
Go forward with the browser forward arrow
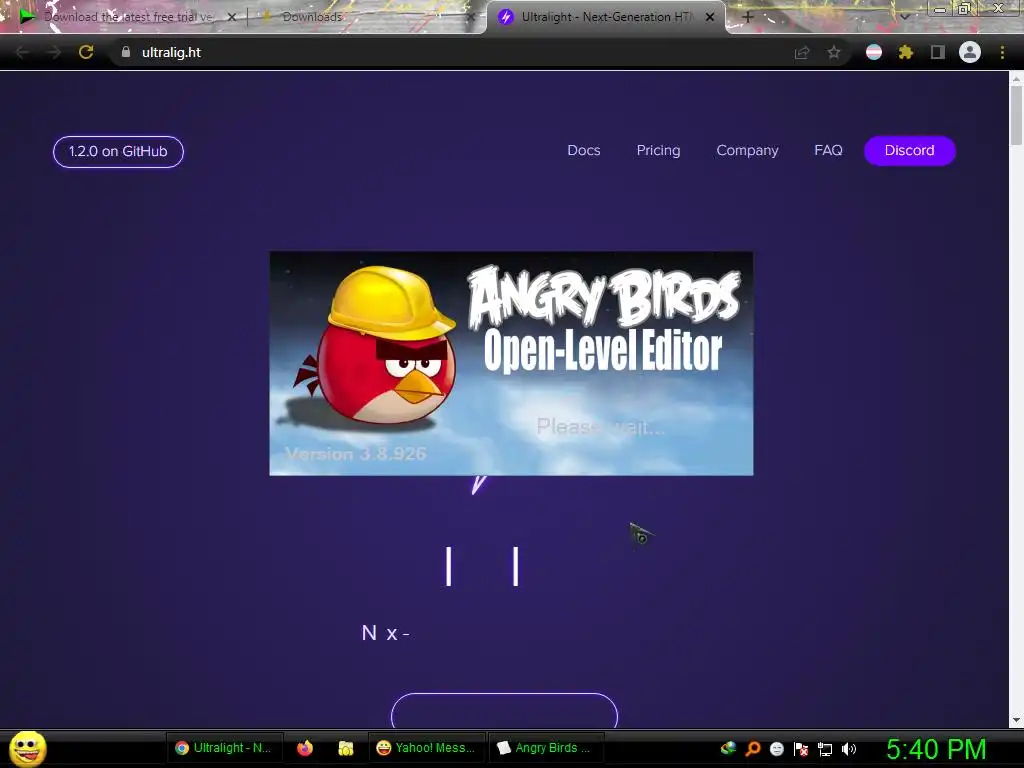(54, 52)
